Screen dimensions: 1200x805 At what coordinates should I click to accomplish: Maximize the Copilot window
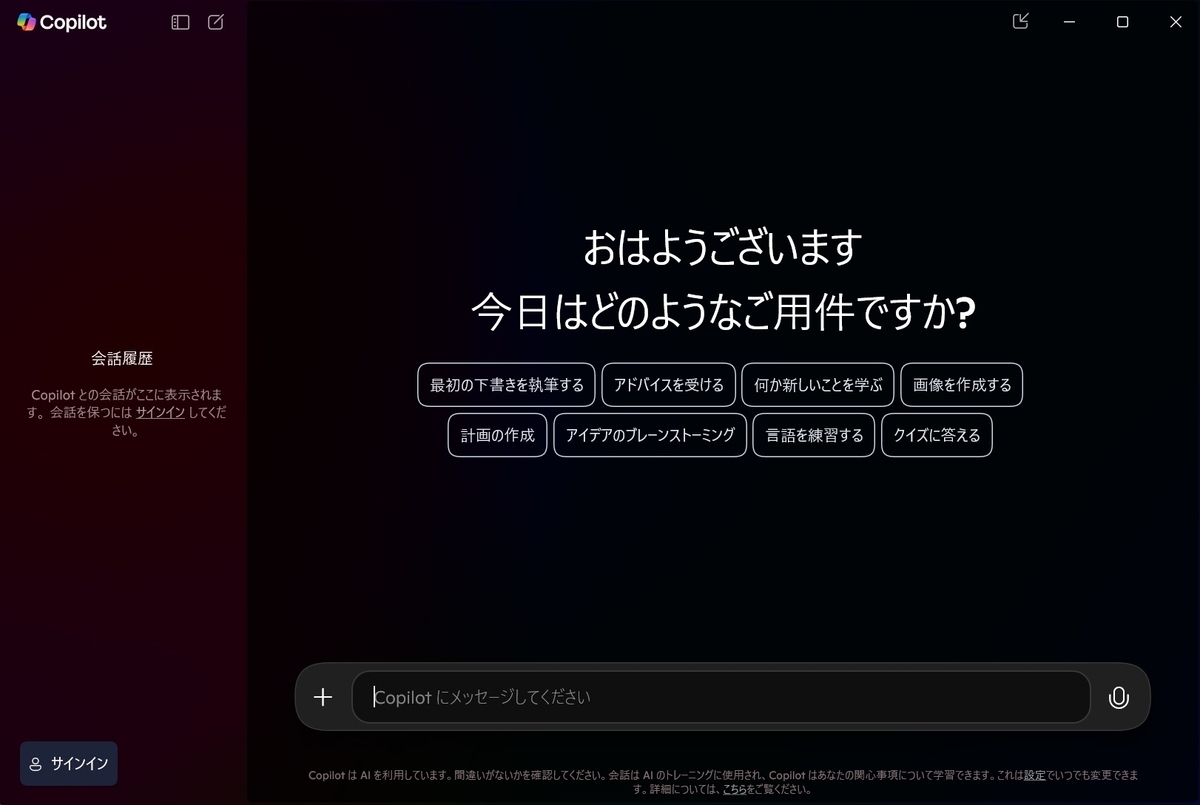point(1122,22)
